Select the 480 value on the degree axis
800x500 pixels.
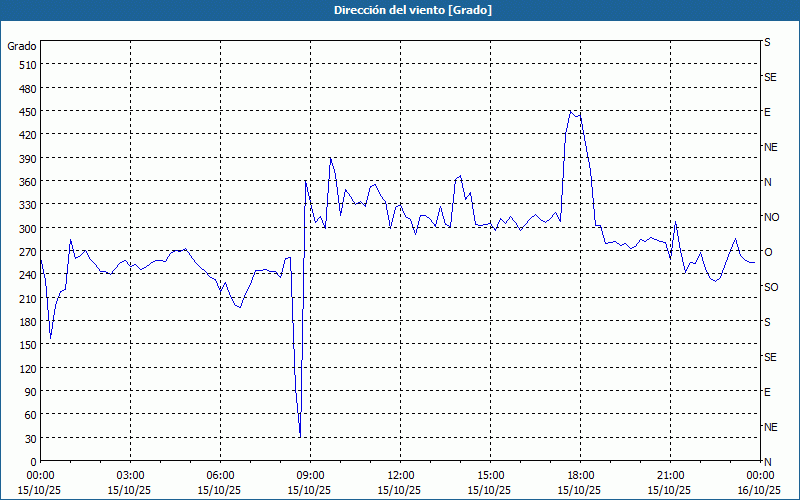tap(28, 89)
